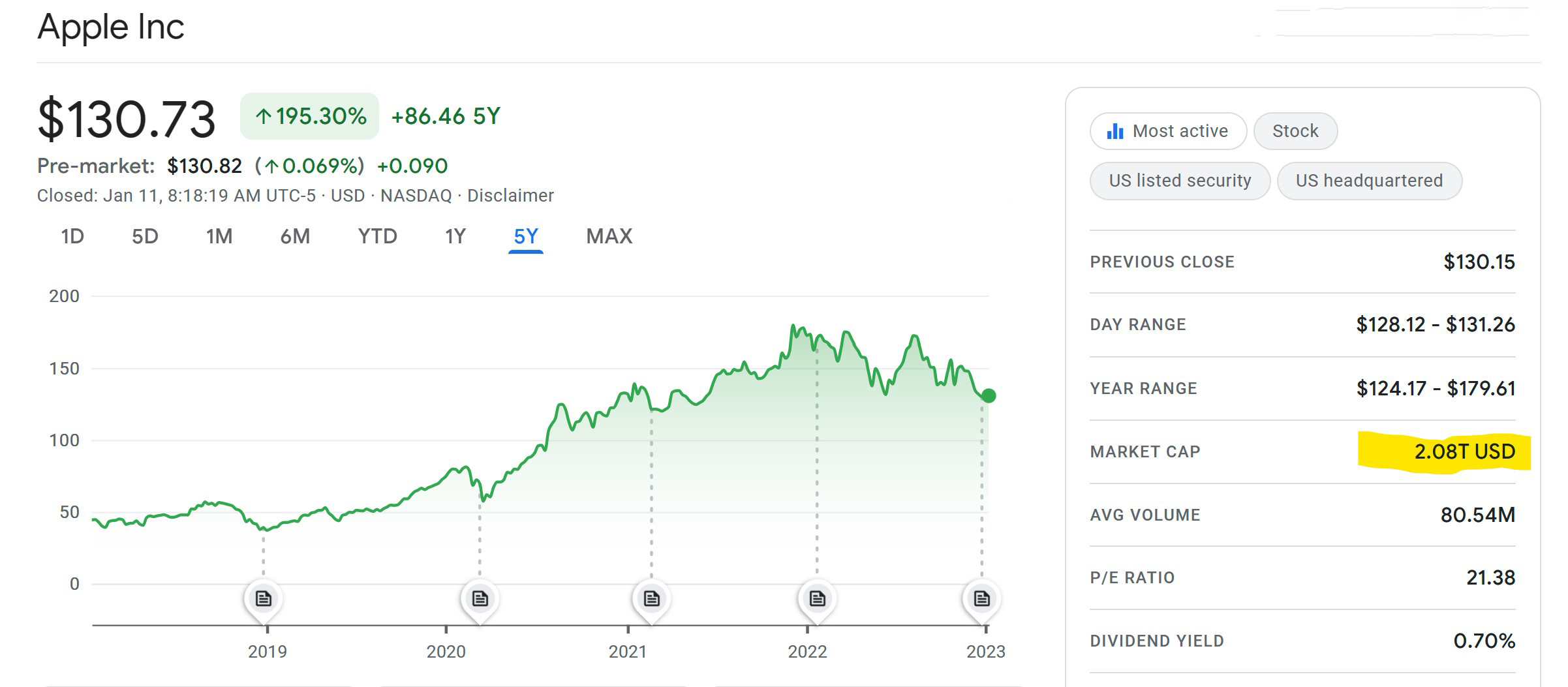The image size is (1568, 687).
Task: Click the 80.54M average volume value
Action: [1478, 515]
